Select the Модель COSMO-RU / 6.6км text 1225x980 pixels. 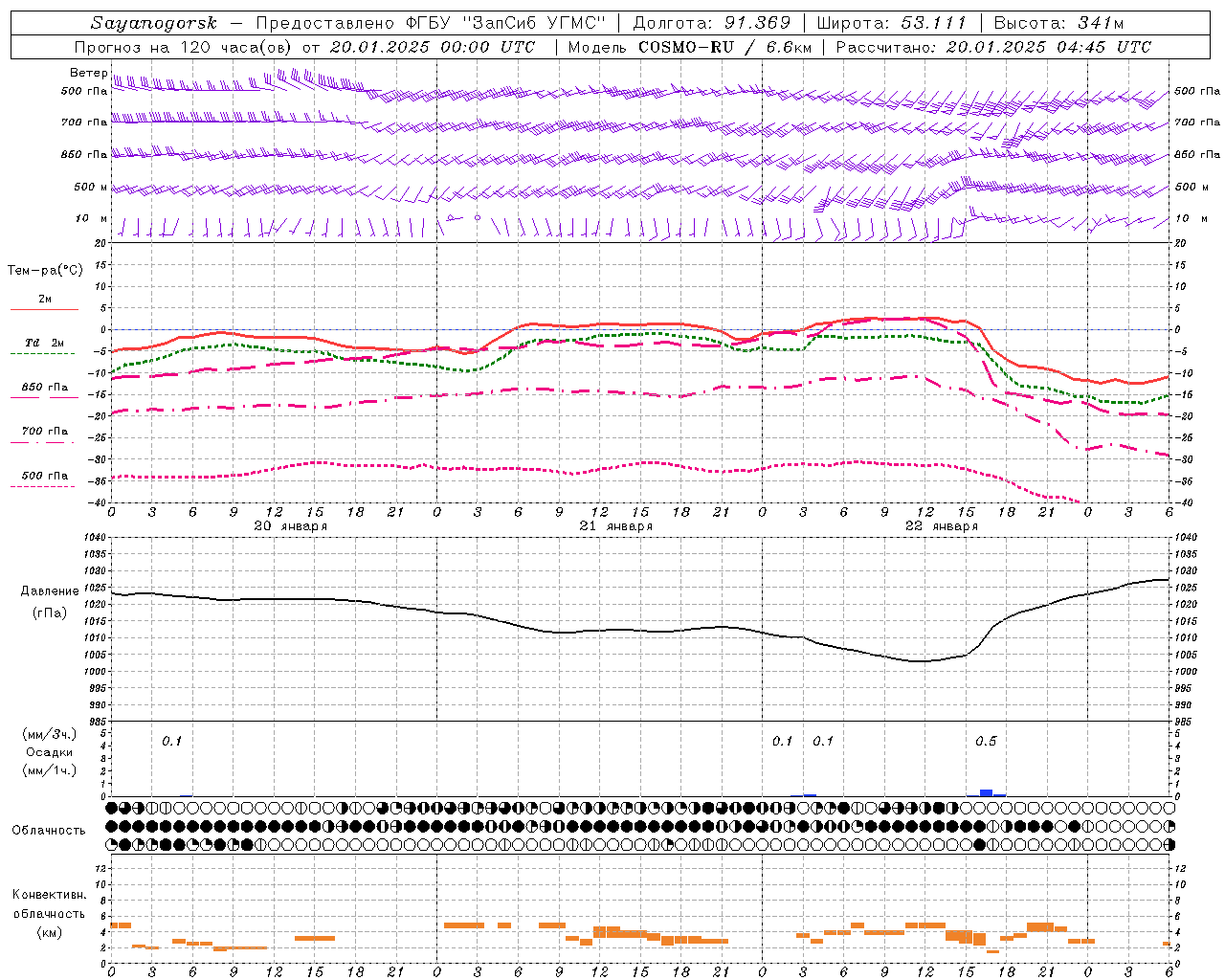click(x=690, y=47)
